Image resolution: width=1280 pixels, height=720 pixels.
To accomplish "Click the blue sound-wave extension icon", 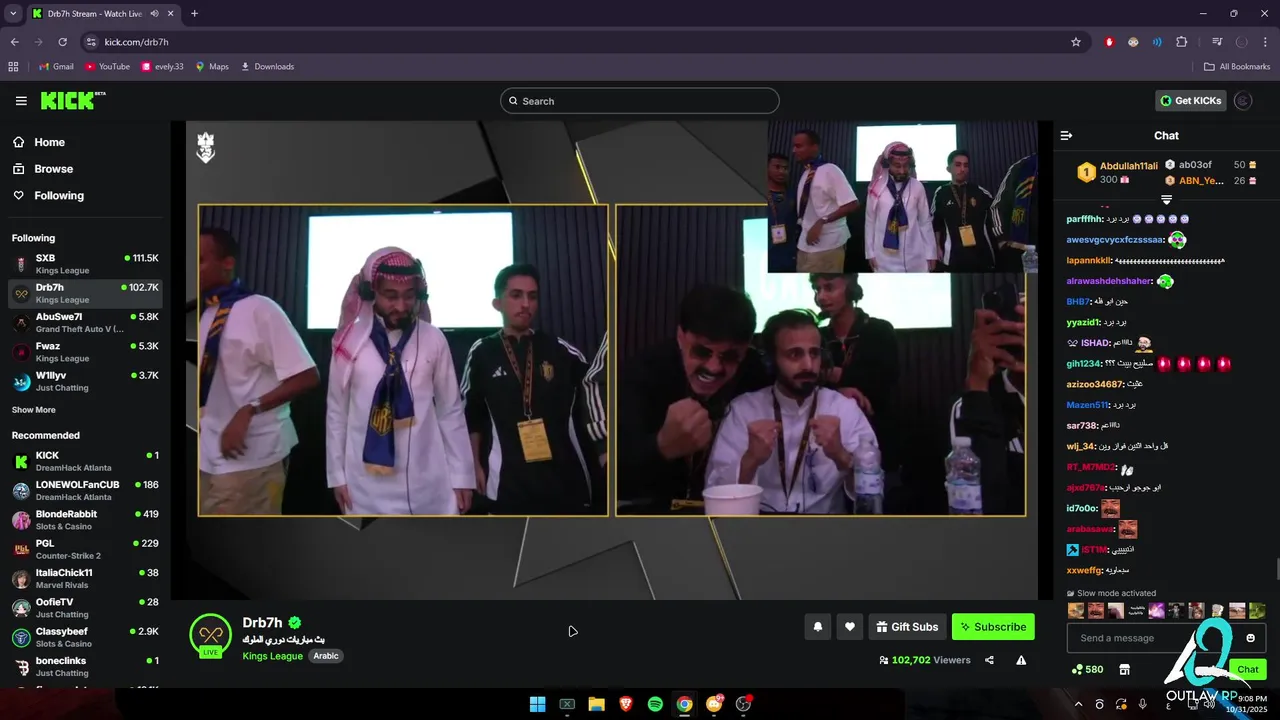I will 1157,42.
